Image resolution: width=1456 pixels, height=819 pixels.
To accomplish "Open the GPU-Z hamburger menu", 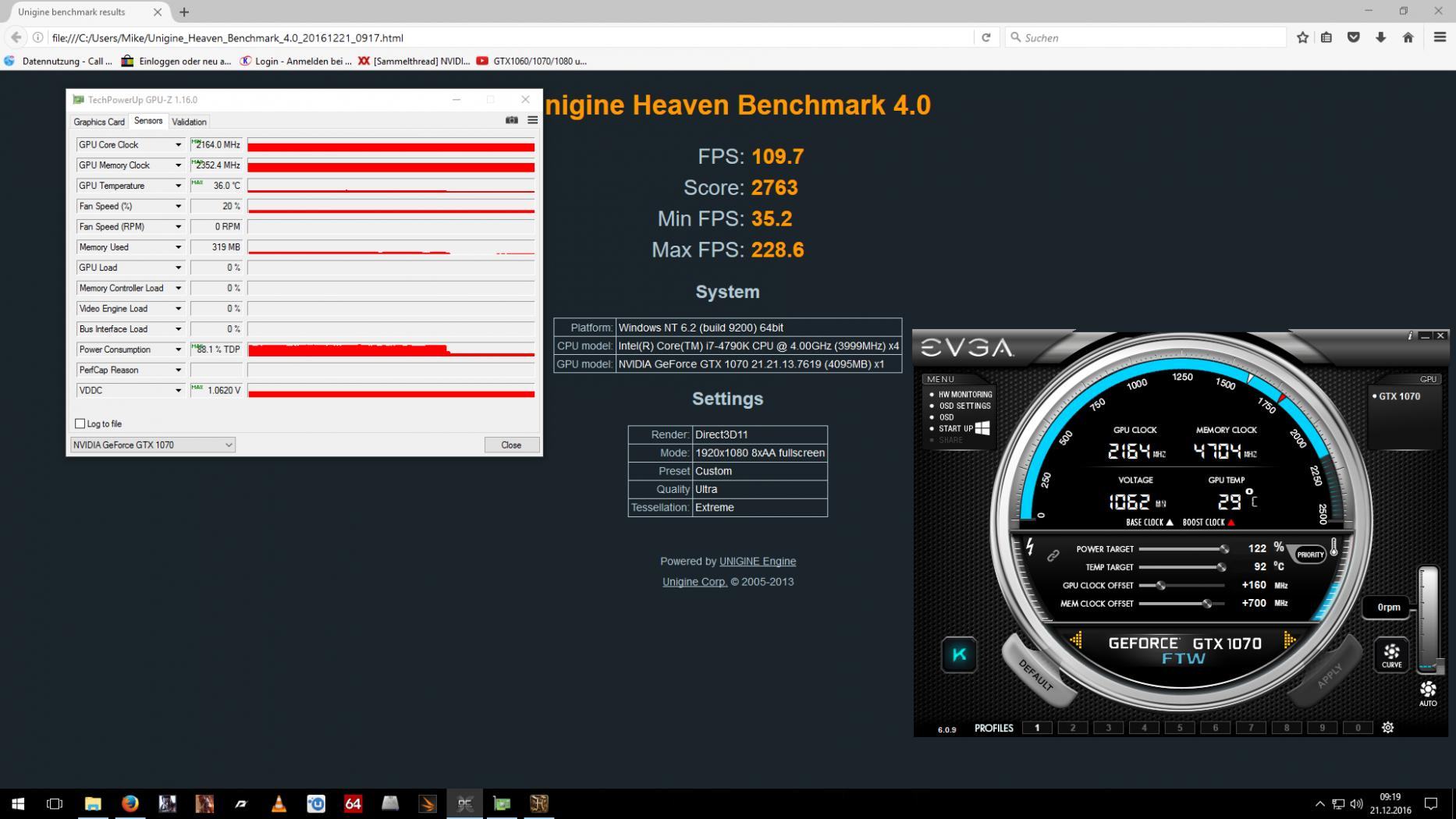I will [533, 120].
